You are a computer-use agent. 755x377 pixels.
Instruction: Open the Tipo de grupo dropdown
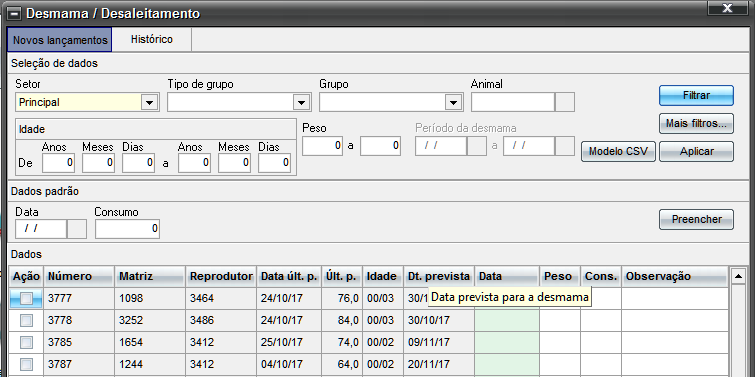click(x=300, y=102)
